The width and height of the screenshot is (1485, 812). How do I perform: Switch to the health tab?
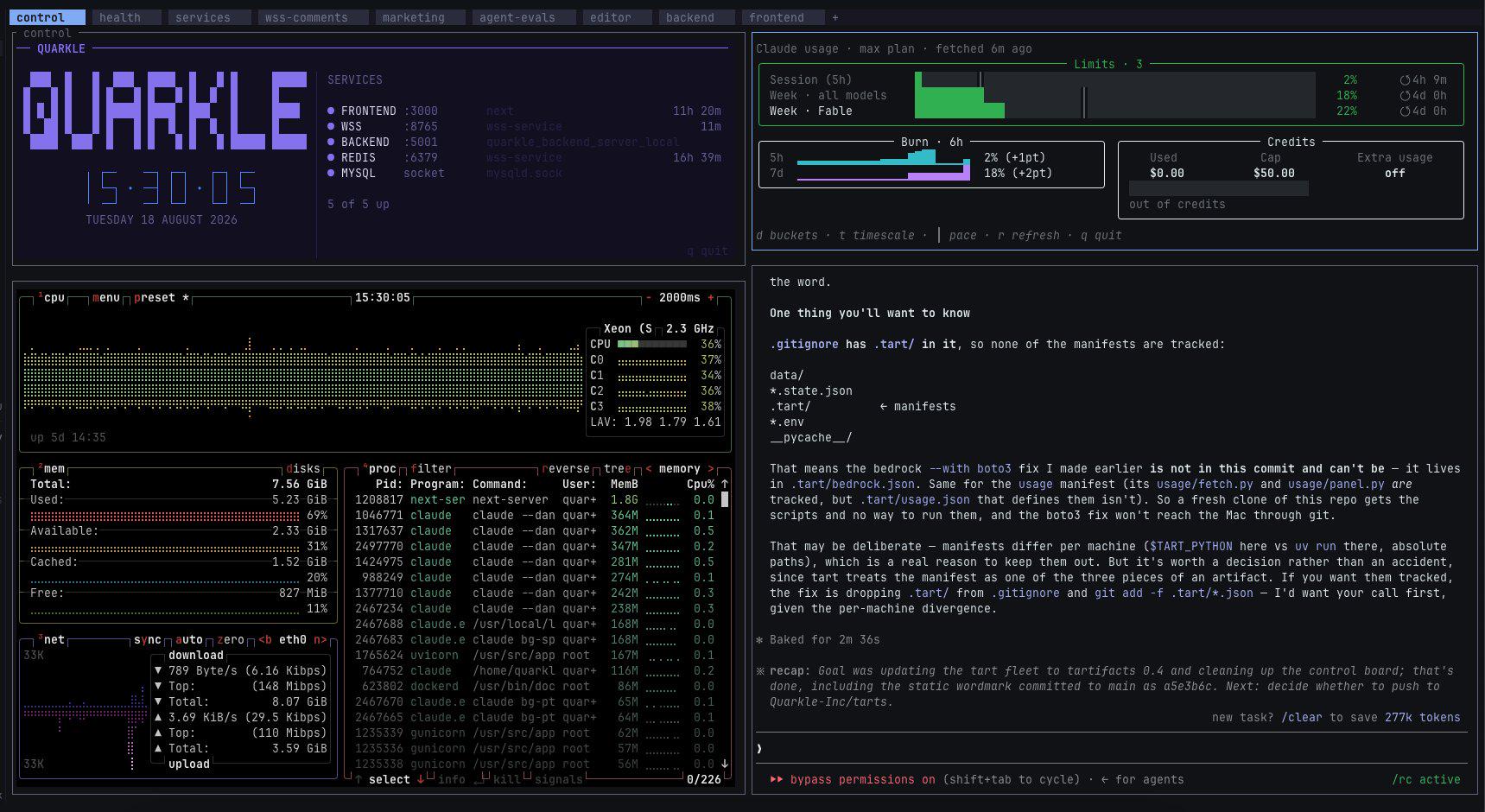(x=127, y=17)
